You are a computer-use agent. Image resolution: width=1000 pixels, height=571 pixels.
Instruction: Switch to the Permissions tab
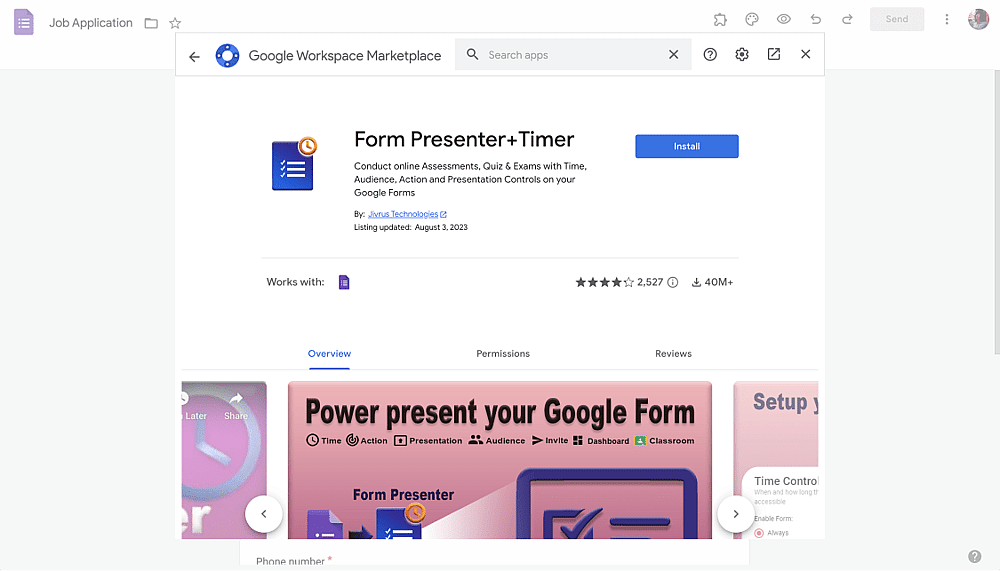point(503,353)
